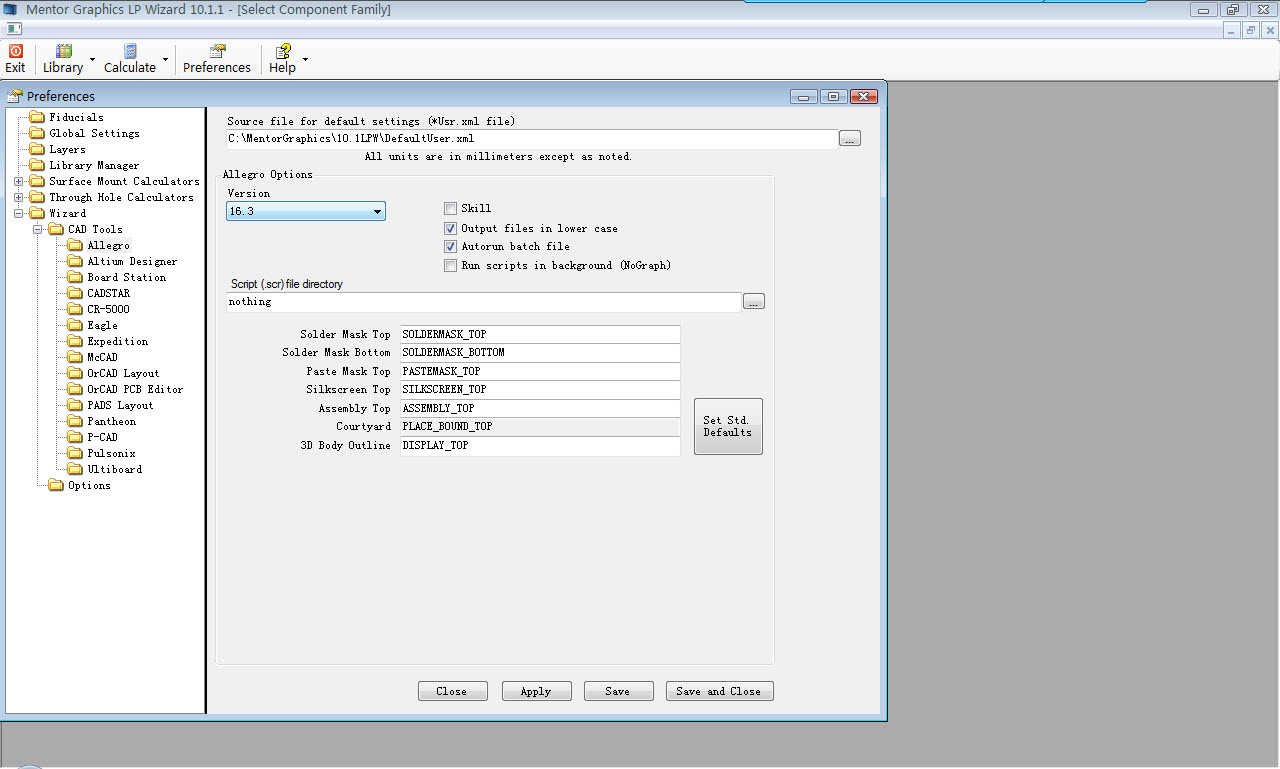Expand Surface Mount Calculators node
The height and width of the screenshot is (769, 1280).
click(19, 181)
